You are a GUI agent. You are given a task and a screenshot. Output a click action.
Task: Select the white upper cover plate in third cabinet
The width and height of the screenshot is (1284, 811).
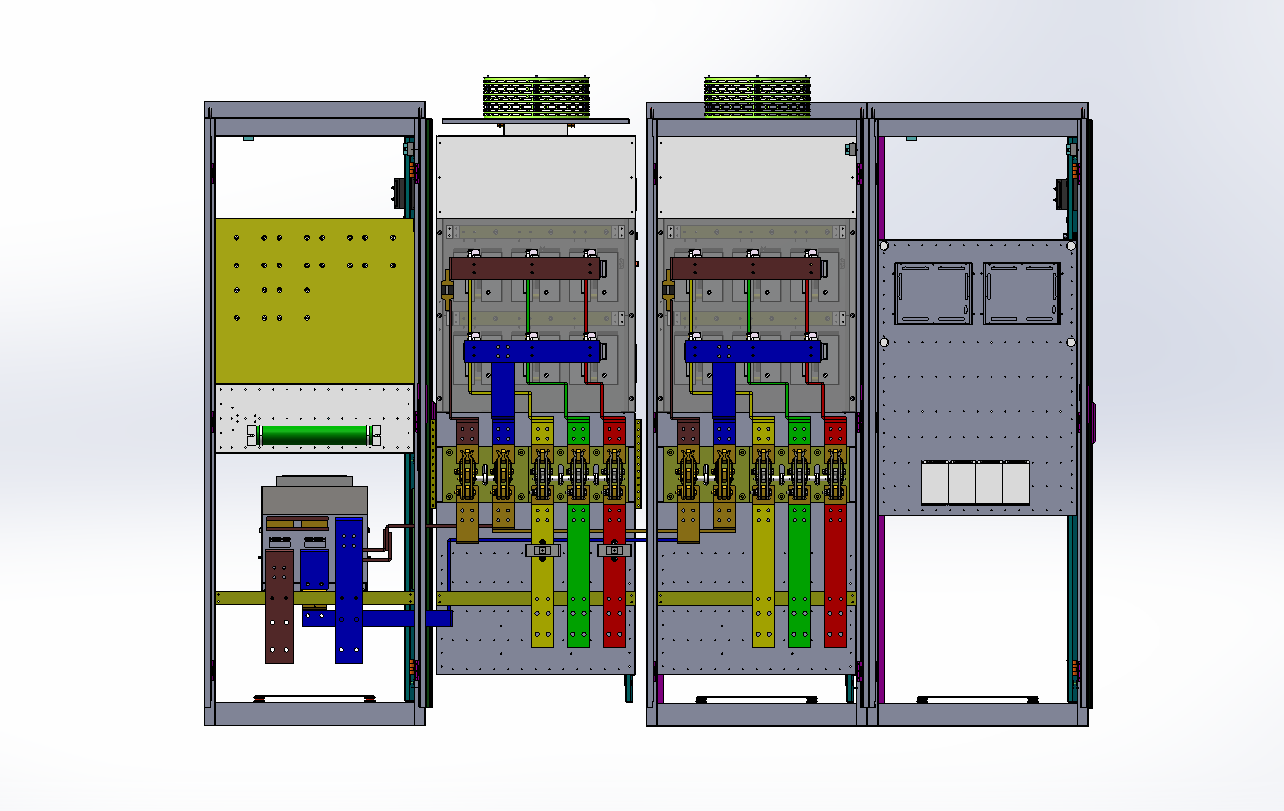[x=758, y=177]
